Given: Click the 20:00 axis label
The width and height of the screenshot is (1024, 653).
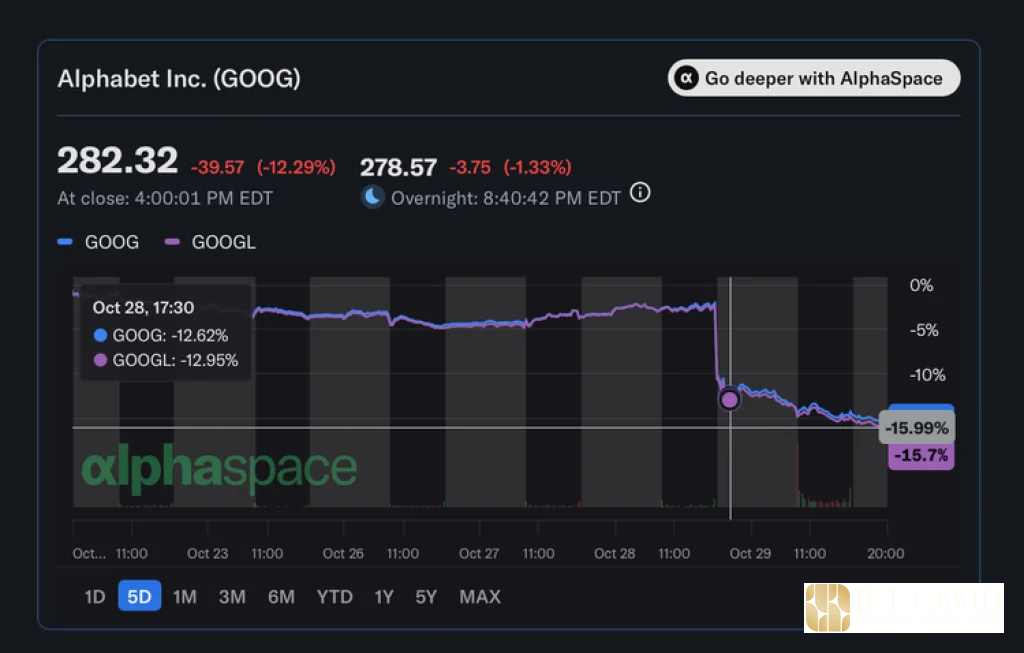Looking at the screenshot, I should click(x=886, y=554).
